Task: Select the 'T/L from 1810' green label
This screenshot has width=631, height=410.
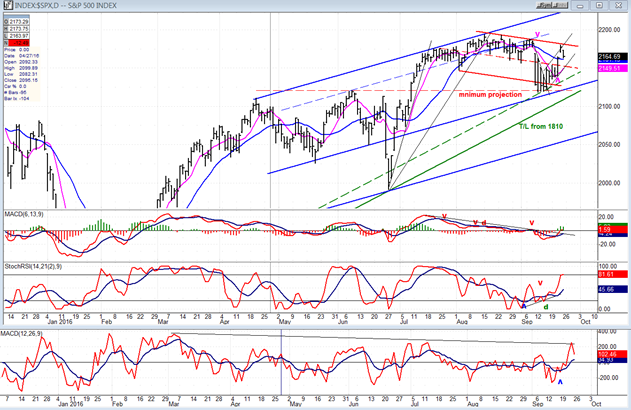Action: click(x=541, y=126)
